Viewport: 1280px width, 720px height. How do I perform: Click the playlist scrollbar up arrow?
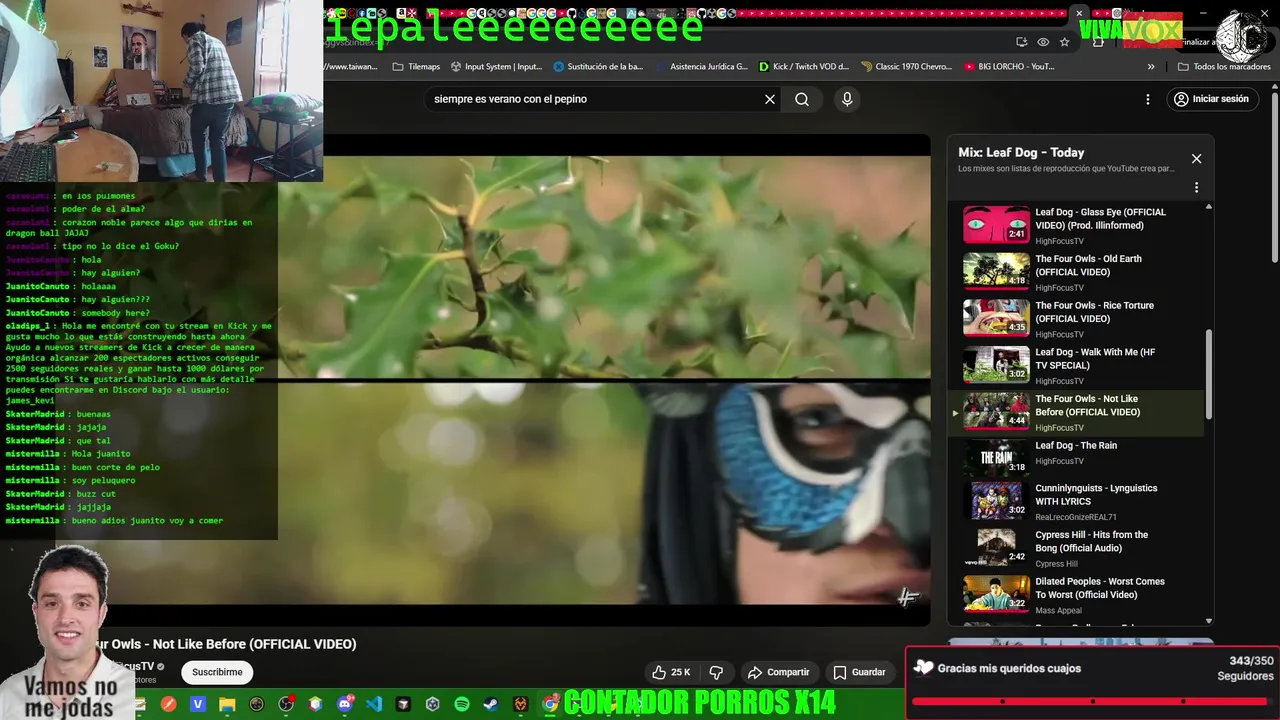(x=1209, y=207)
